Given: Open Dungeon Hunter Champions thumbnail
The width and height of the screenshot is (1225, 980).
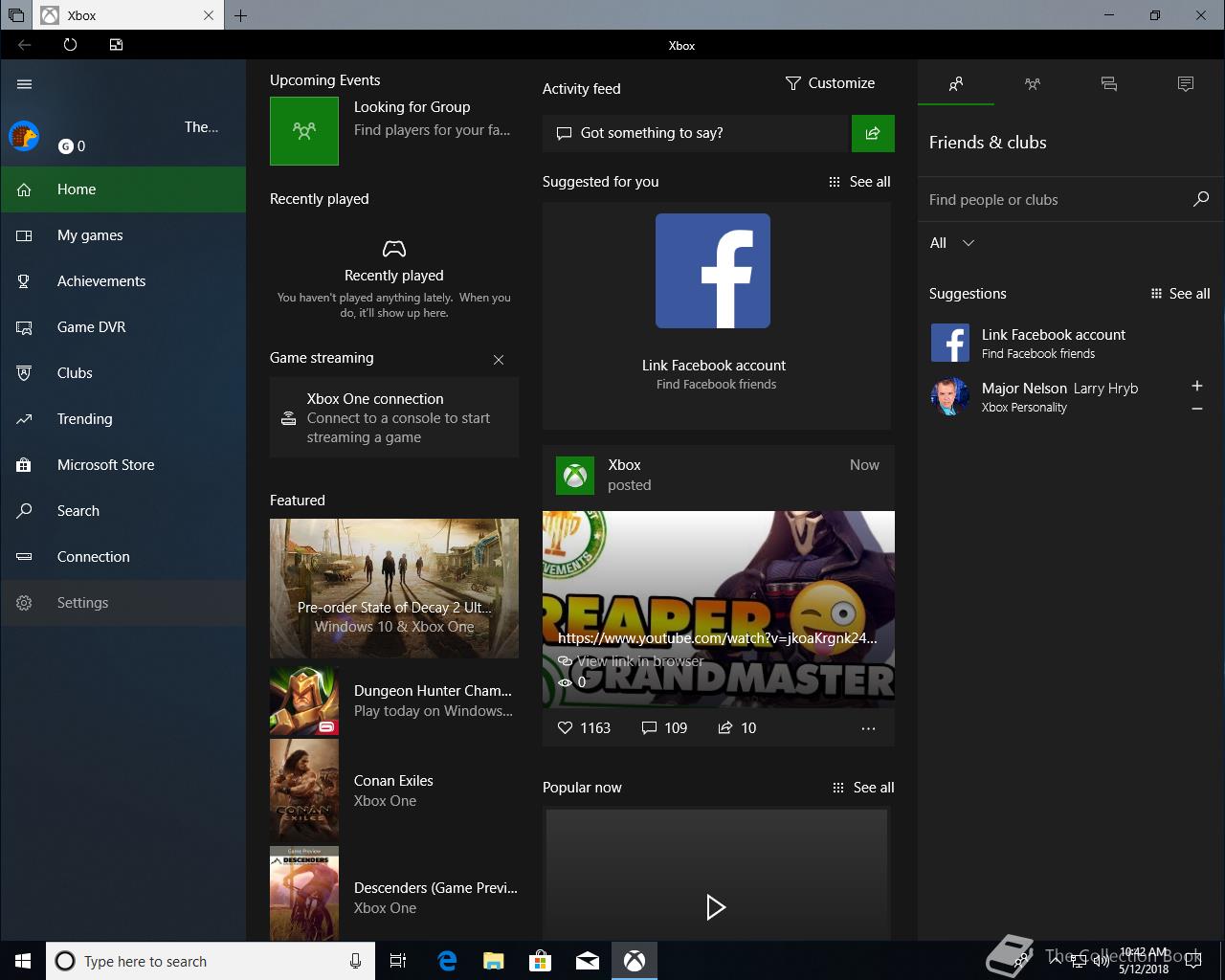Looking at the screenshot, I should 304,701.
